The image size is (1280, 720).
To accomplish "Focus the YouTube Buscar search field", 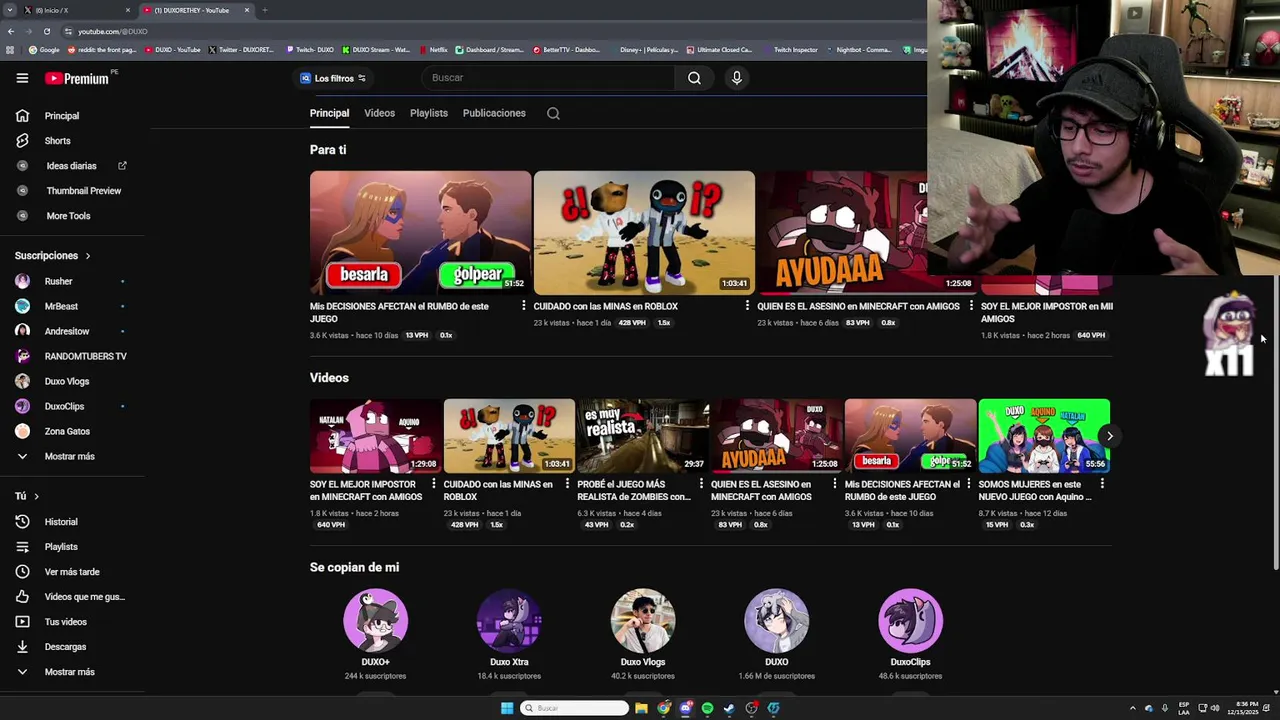I will coord(550,78).
